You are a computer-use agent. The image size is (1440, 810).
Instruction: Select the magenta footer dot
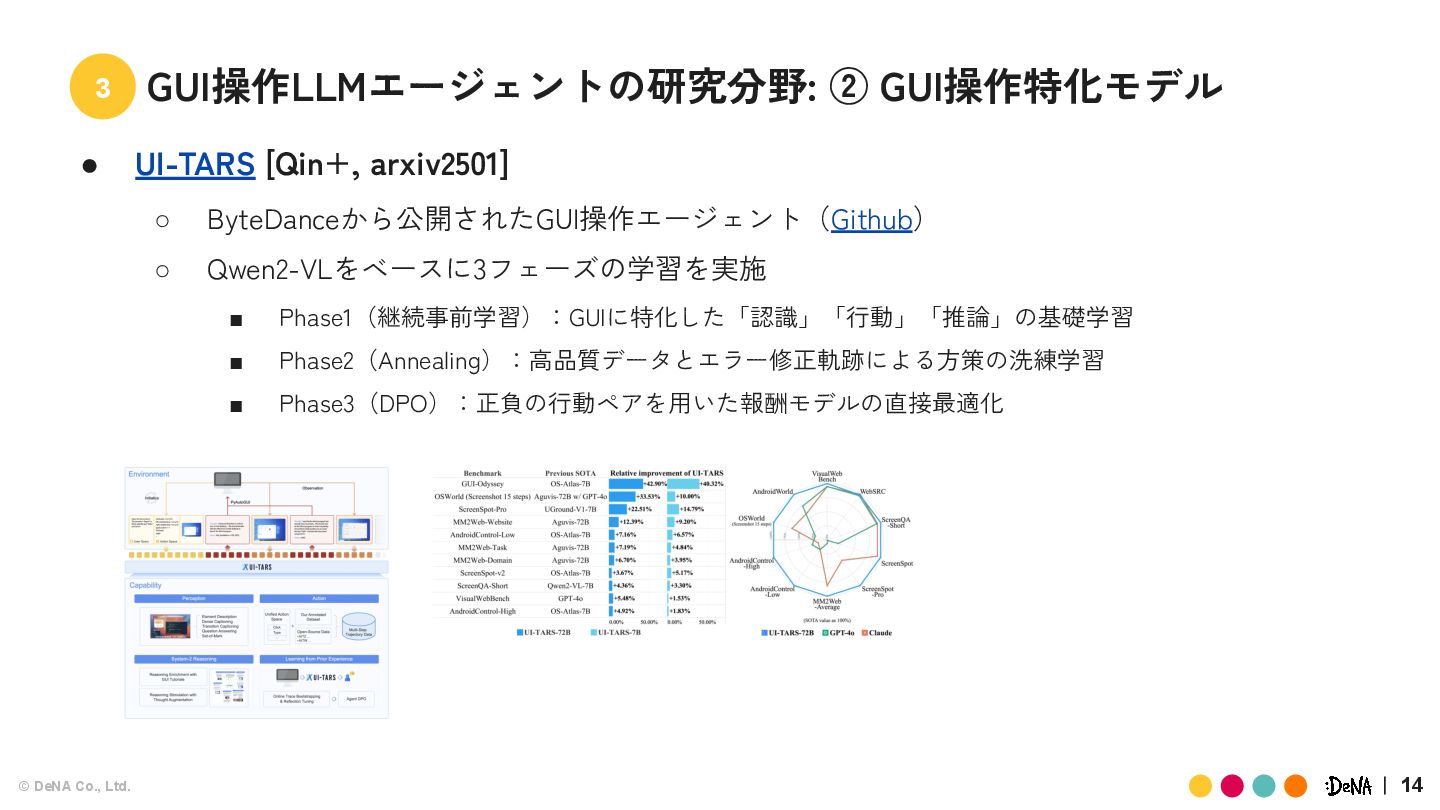pyautogui.click(x=1232, y=785)
